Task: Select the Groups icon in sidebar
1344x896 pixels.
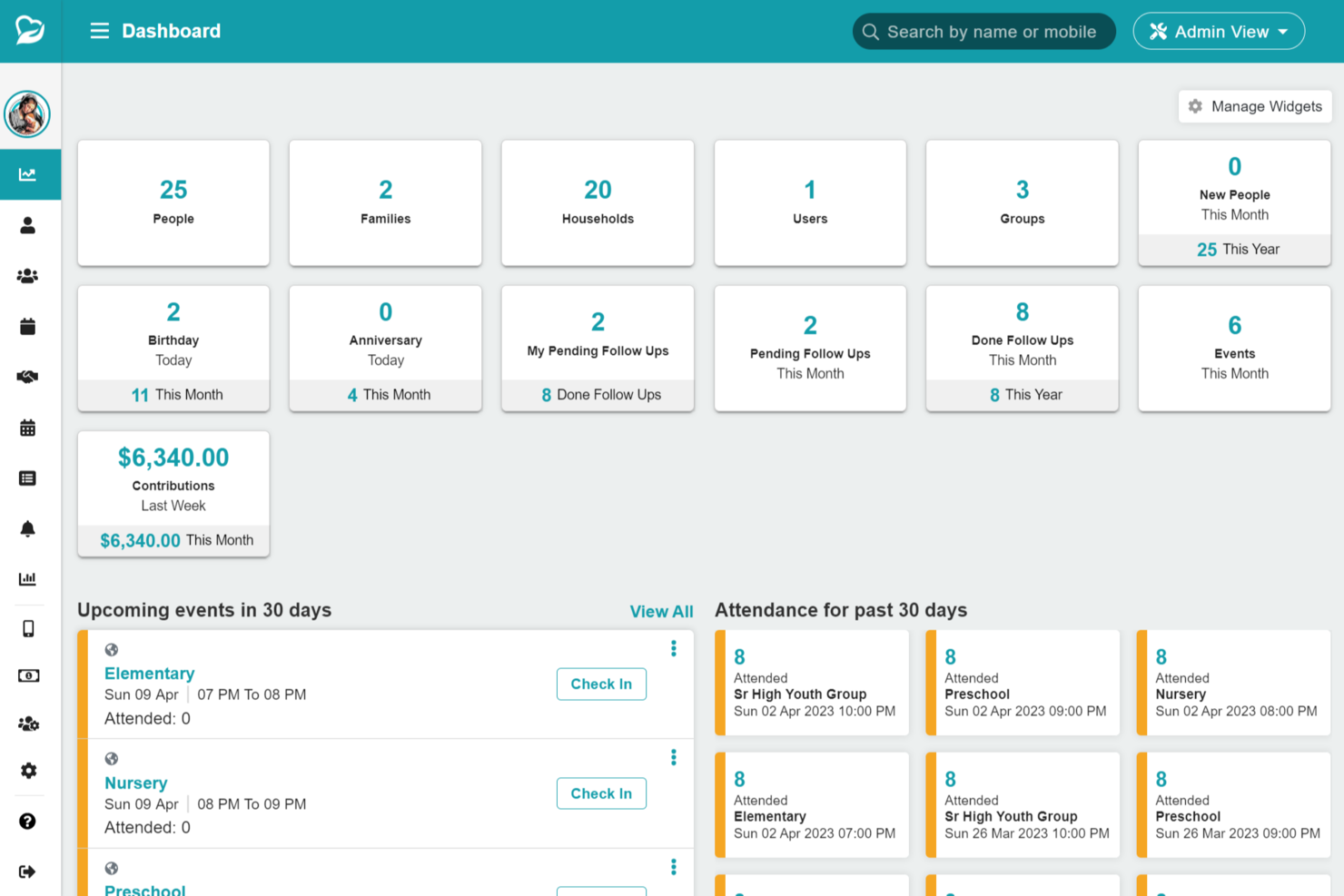Action: click(27, 275)
